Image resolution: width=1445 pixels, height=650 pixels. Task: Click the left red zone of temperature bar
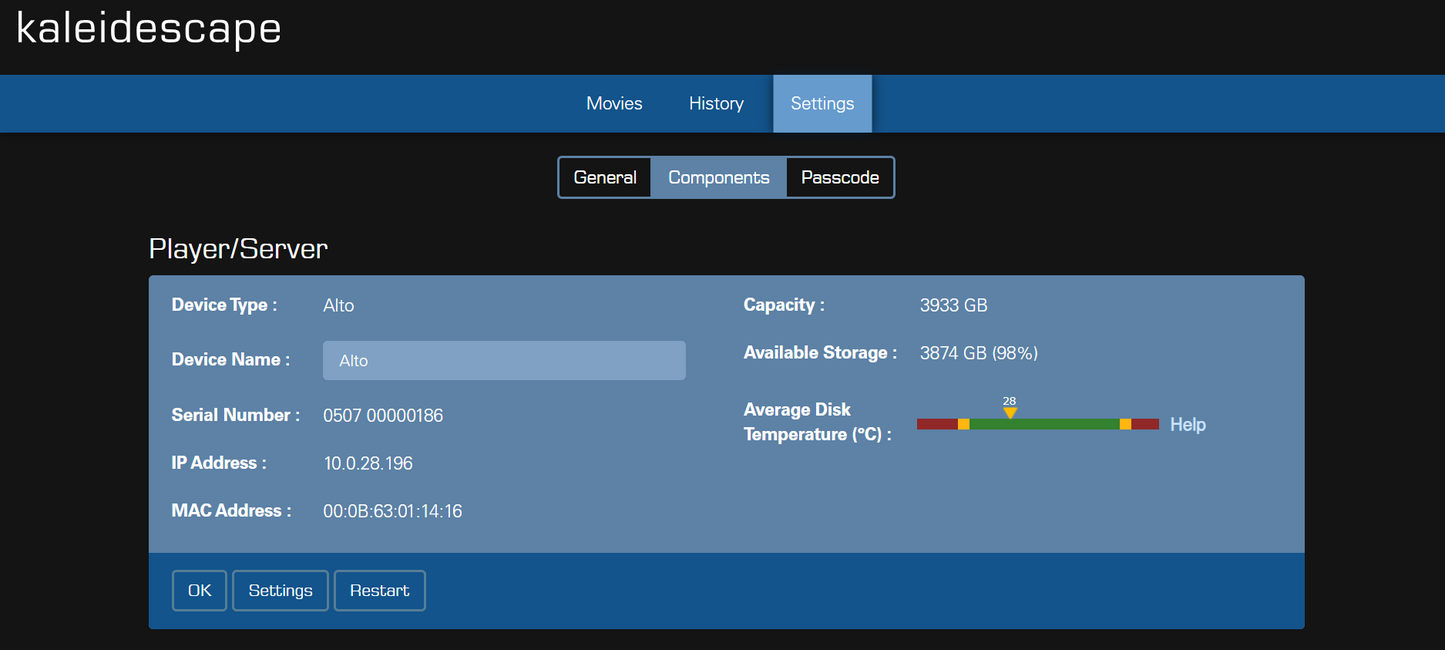(937, 424)
